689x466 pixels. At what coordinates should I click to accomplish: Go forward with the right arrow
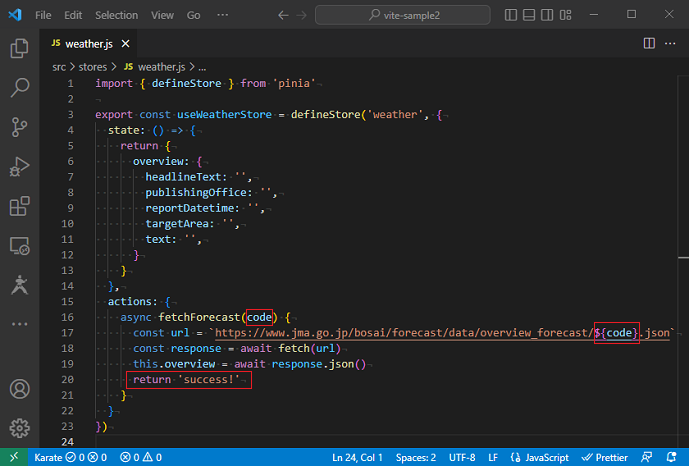[301, 15]
